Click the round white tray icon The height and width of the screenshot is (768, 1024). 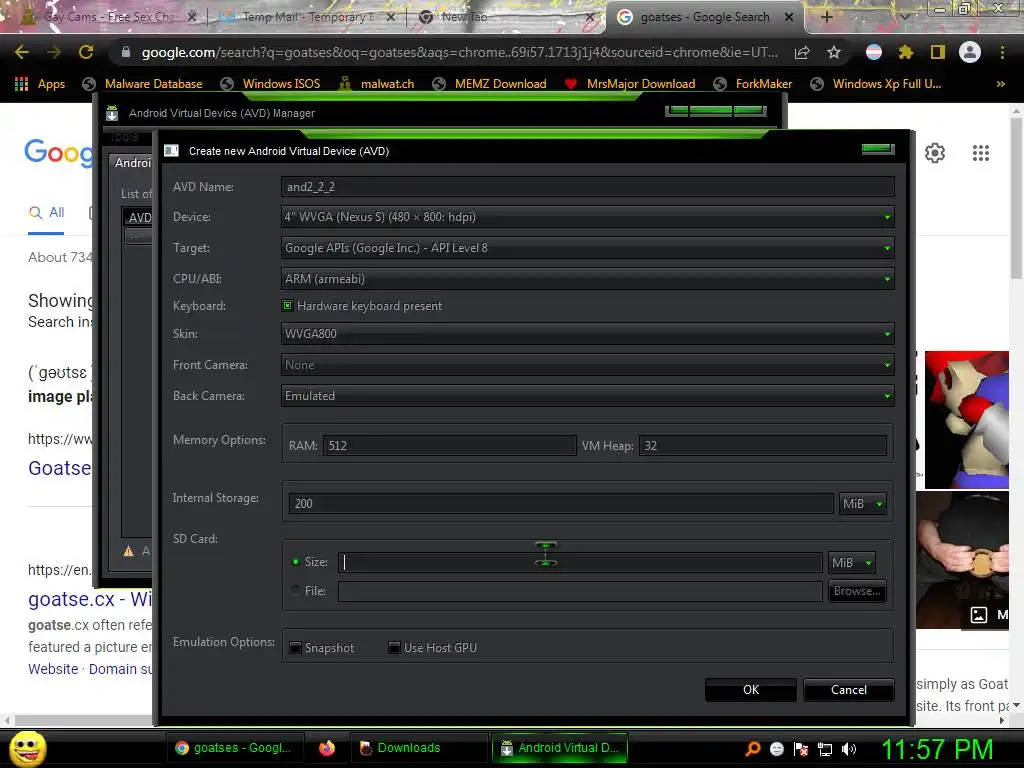(776, 749)
